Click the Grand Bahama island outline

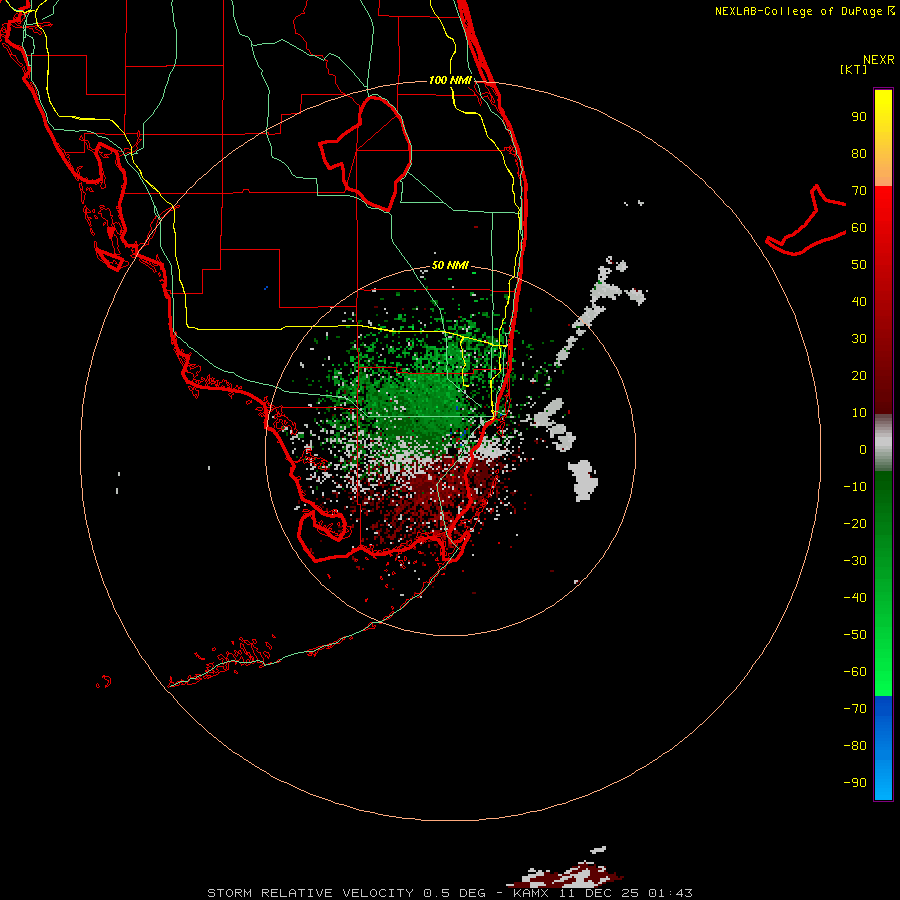[x=806, y=220]
